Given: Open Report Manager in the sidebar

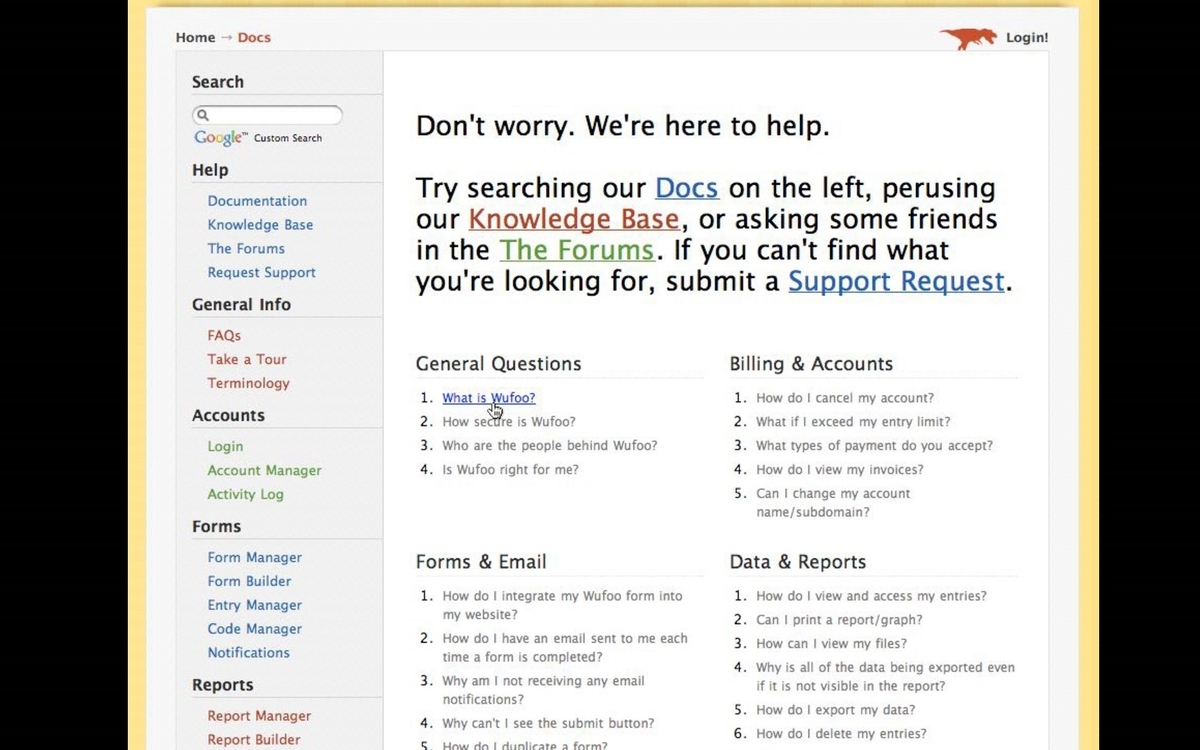Looking at the screenshot, I should [259, 716].
